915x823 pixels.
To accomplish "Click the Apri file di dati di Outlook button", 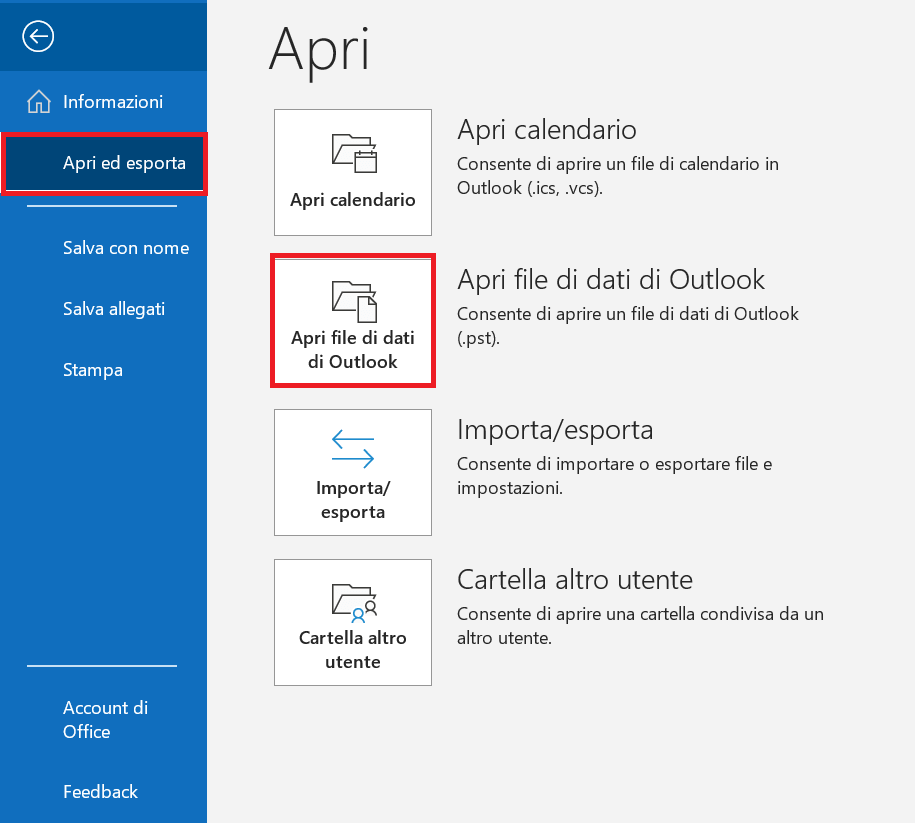I will [353, 320].
